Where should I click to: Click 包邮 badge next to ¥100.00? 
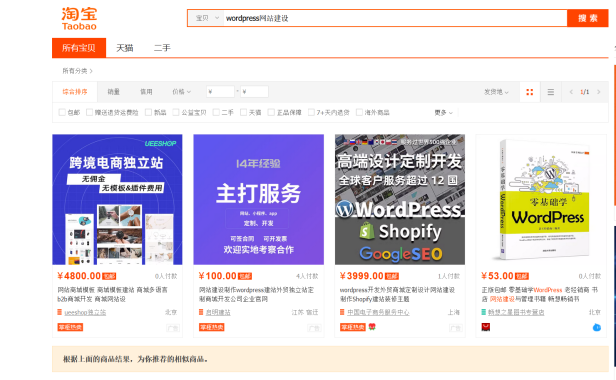[x=245, y=277]
